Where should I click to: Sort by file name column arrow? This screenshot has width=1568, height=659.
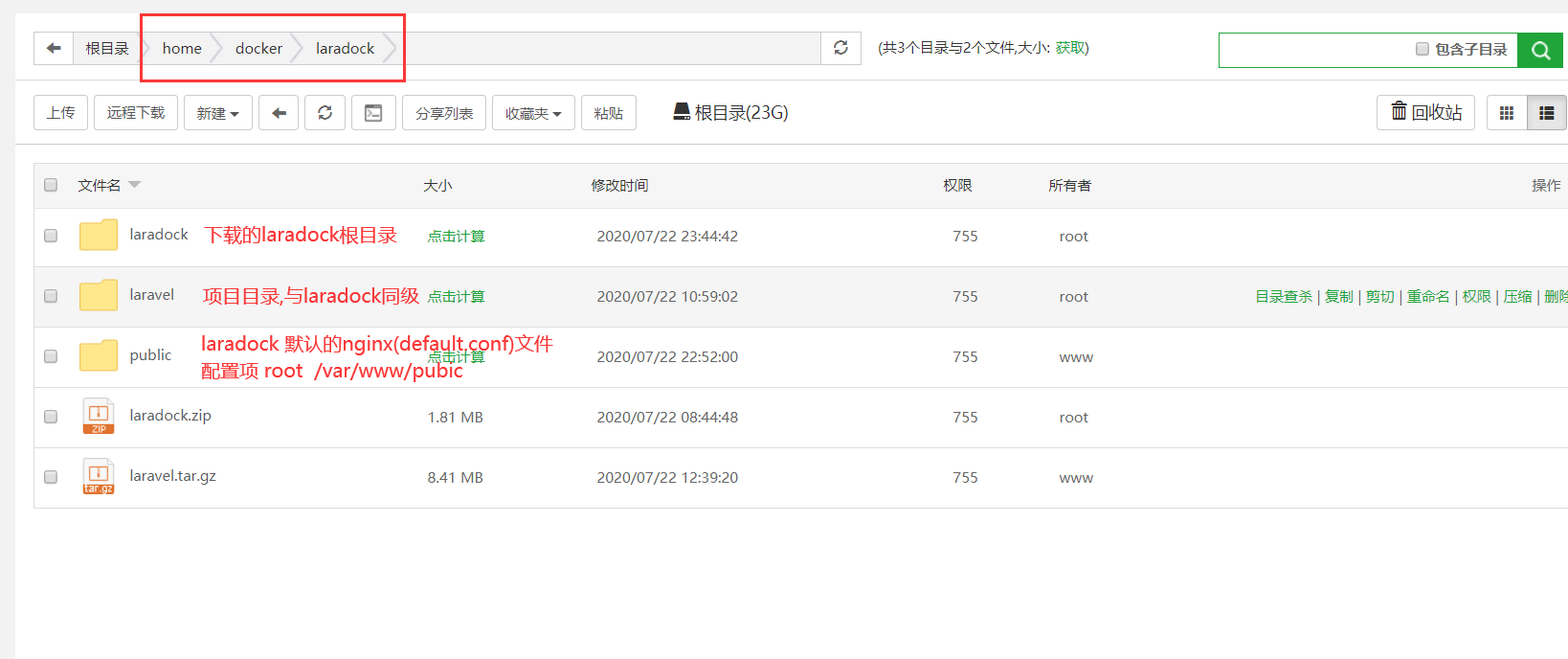pos(134,185)
